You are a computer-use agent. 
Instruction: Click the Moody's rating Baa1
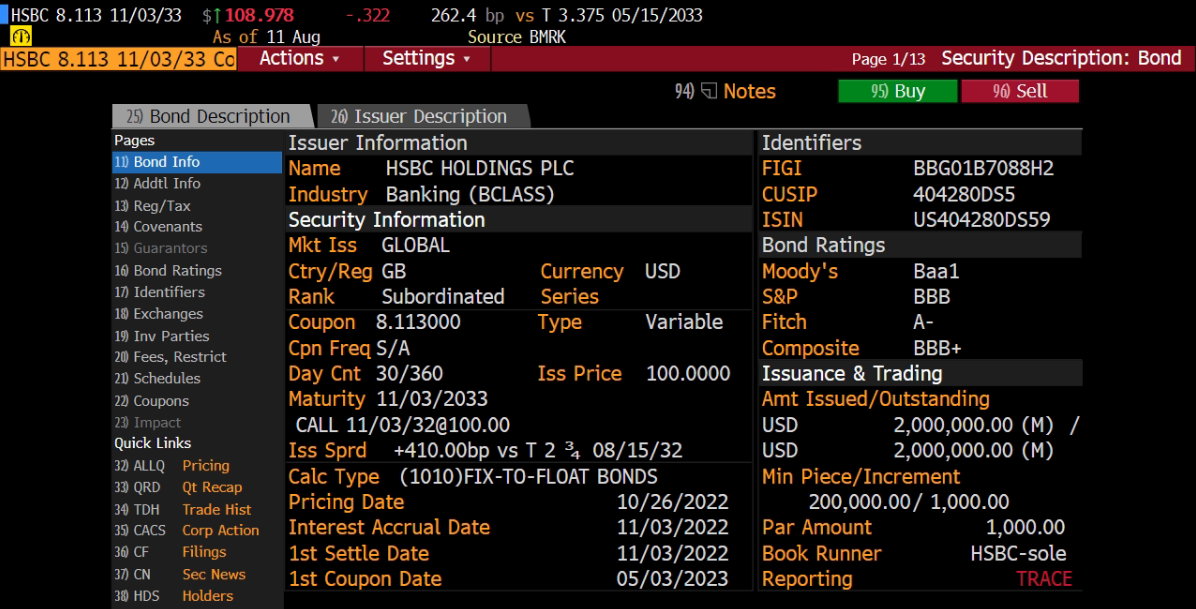point(937,272)
